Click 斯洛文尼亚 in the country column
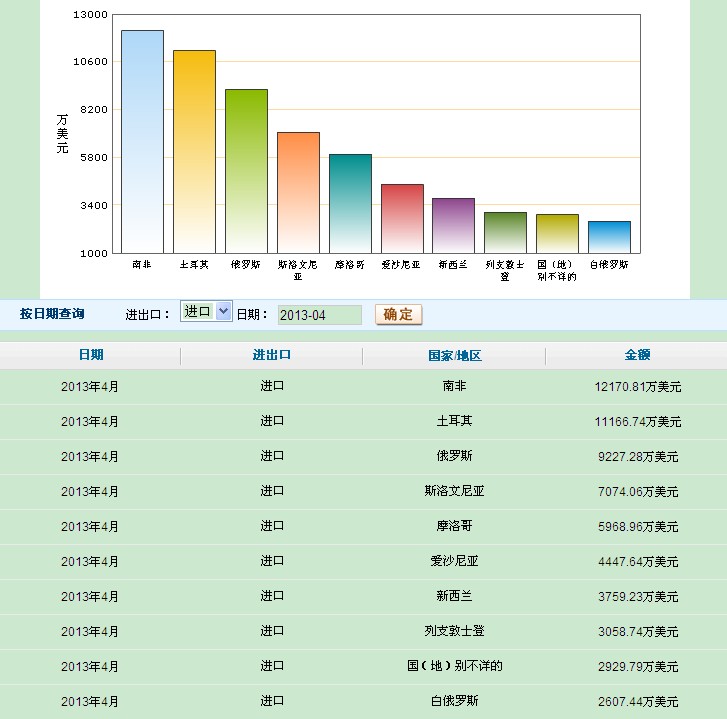Image resolution: width=727 pixels, height=719 pixels. click(x=454, y=491)
